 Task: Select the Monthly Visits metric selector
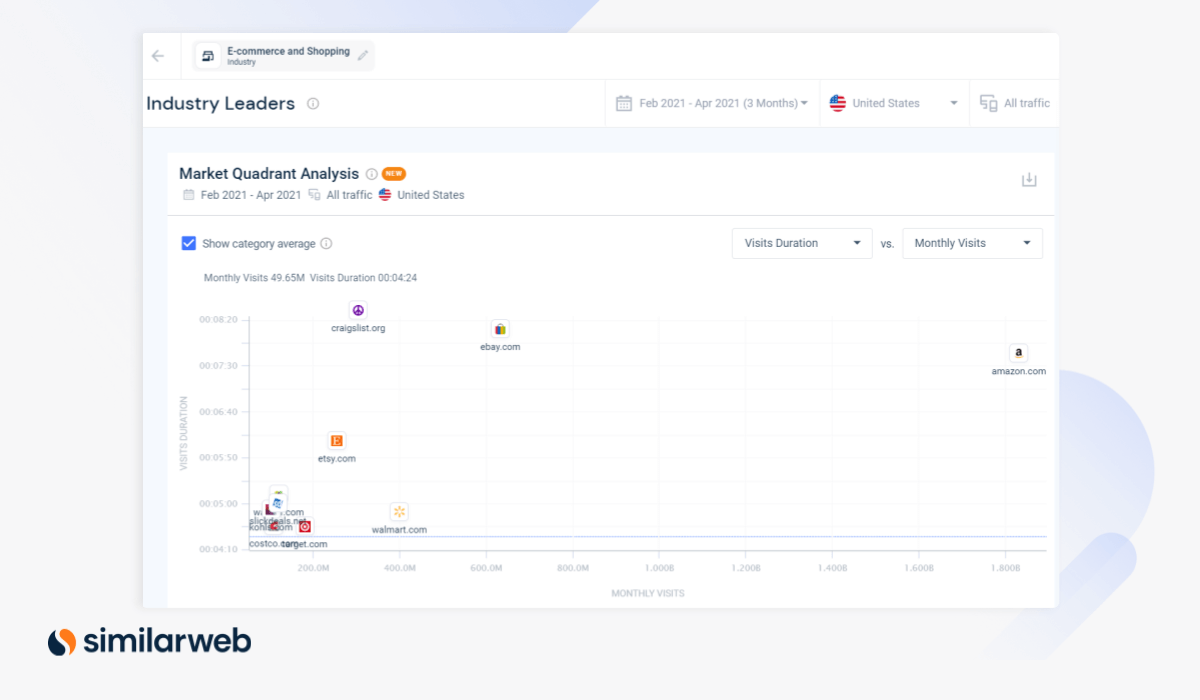tap(971, 243)
